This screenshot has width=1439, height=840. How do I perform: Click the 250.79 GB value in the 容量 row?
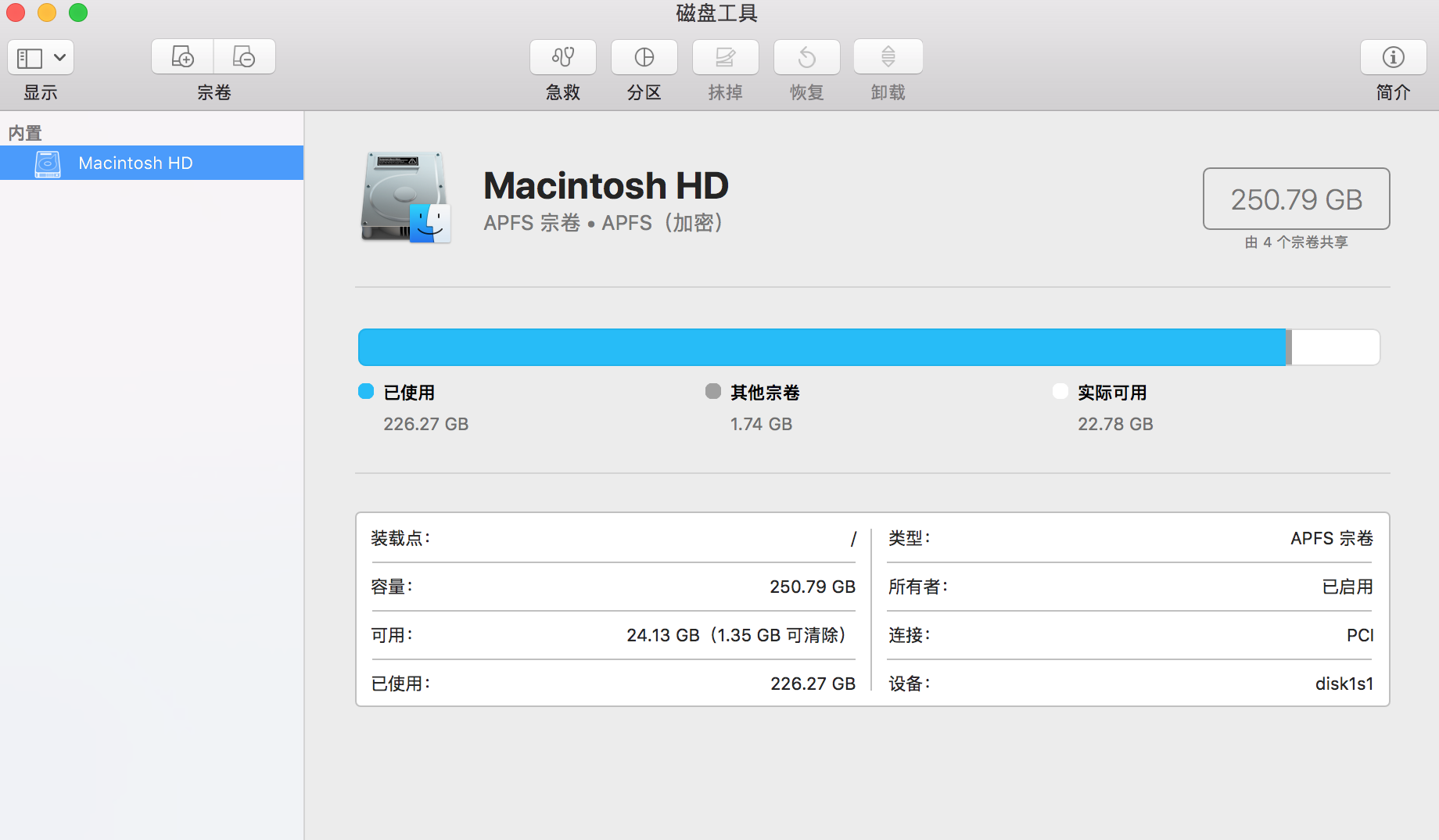813,587
